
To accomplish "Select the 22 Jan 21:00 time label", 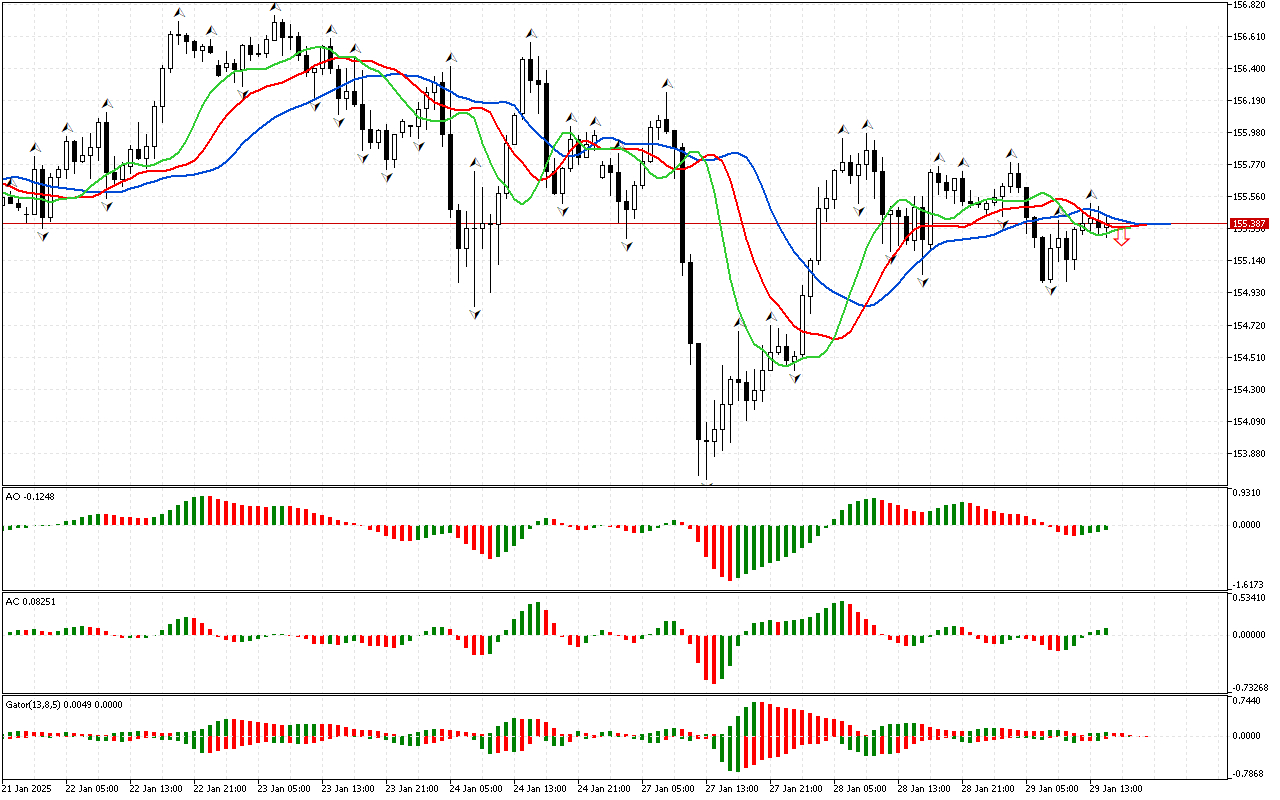I will tap(220, 788).
